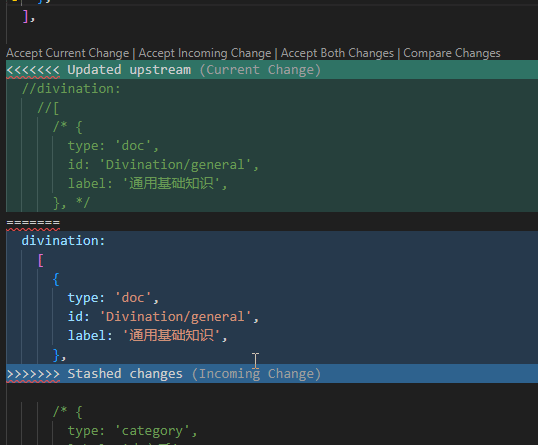
Task: Click the '=======' conflict separator line
Action: 33,222
